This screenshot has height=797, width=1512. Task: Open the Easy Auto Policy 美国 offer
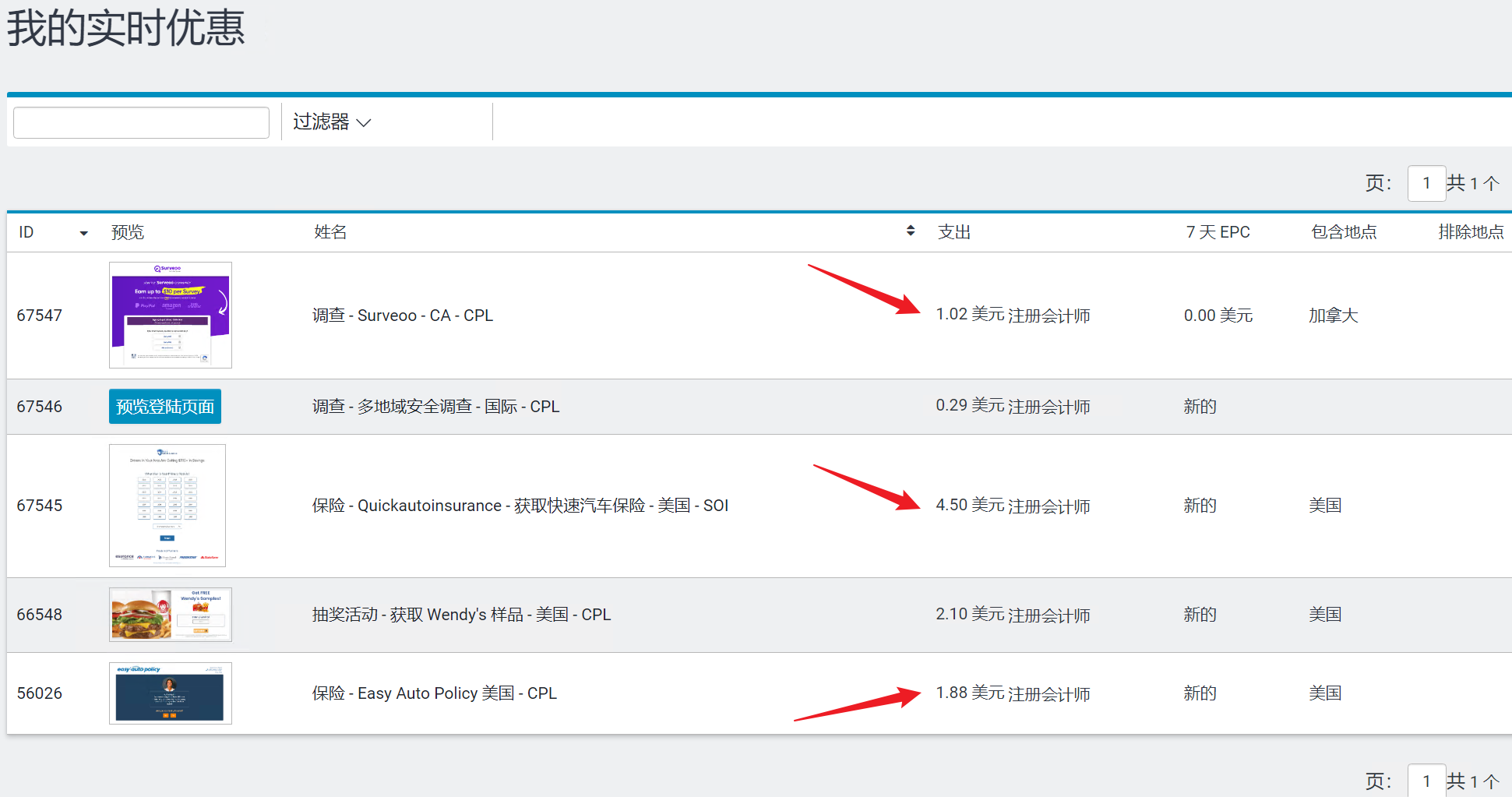point(434,693)
